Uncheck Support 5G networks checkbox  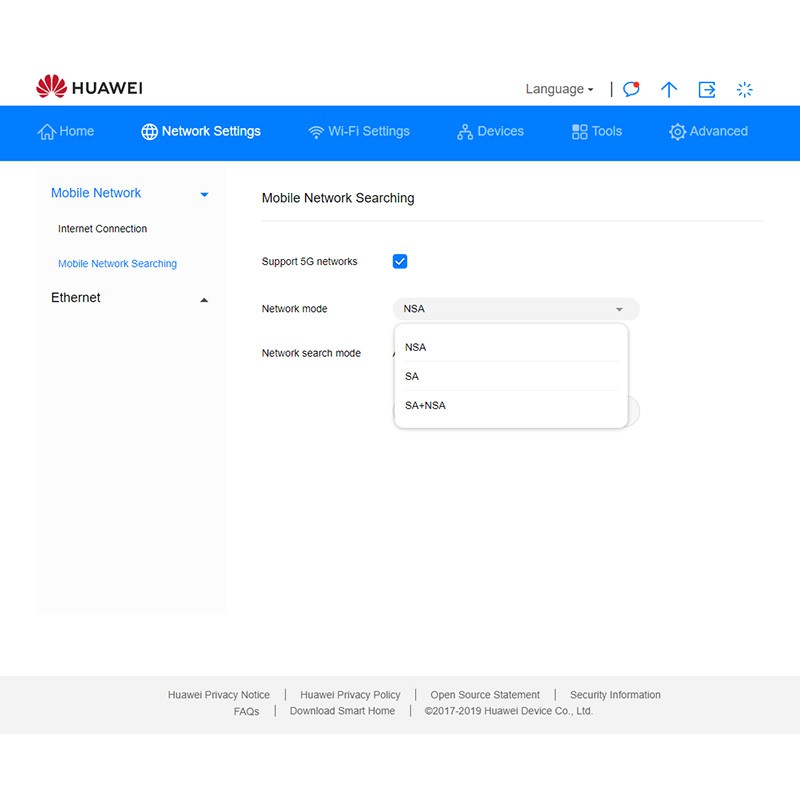coord(400,262)
